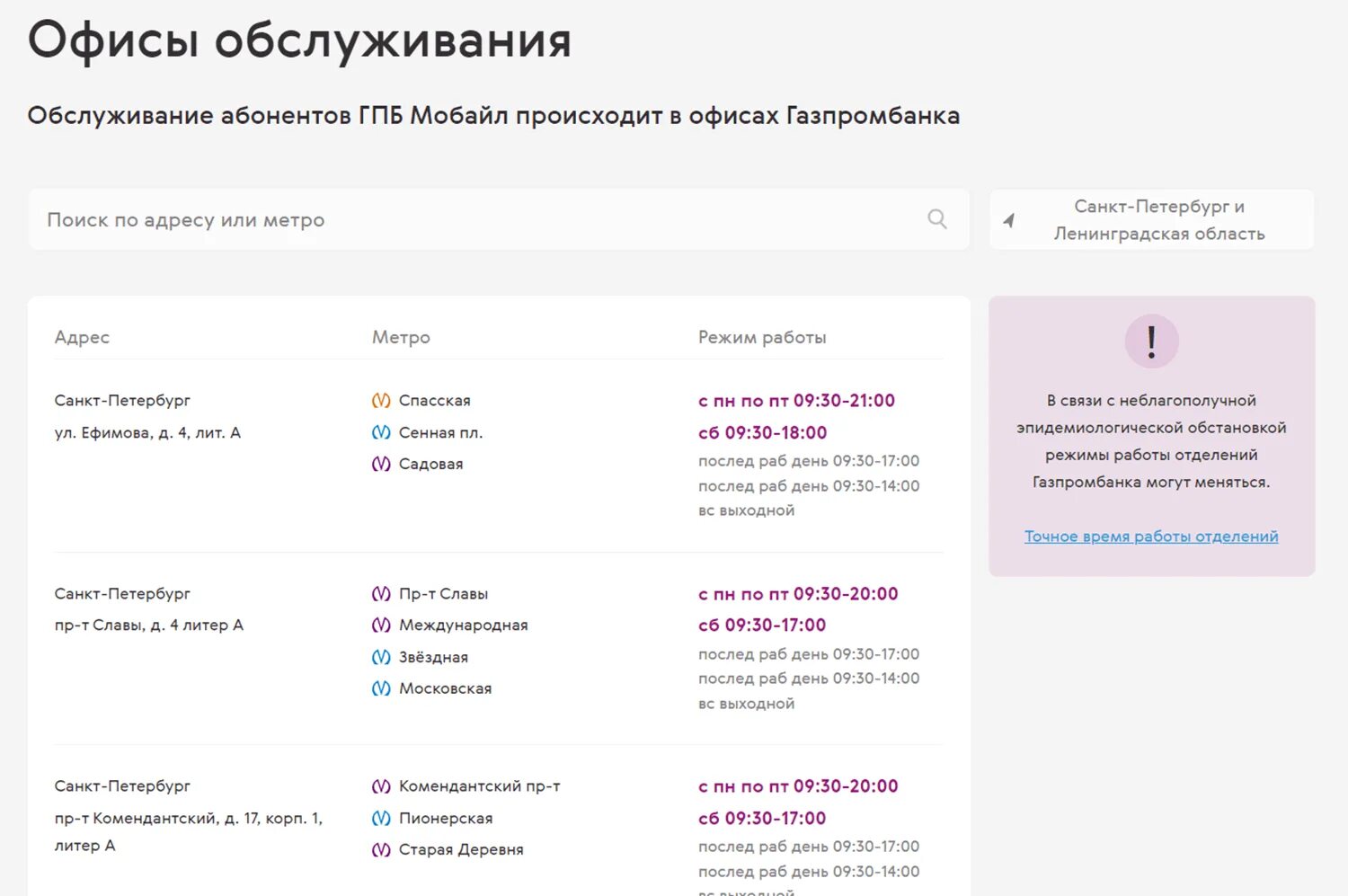
Task: Click the Садовая station name
Action: pyautogui.click(x=431, y=464)
